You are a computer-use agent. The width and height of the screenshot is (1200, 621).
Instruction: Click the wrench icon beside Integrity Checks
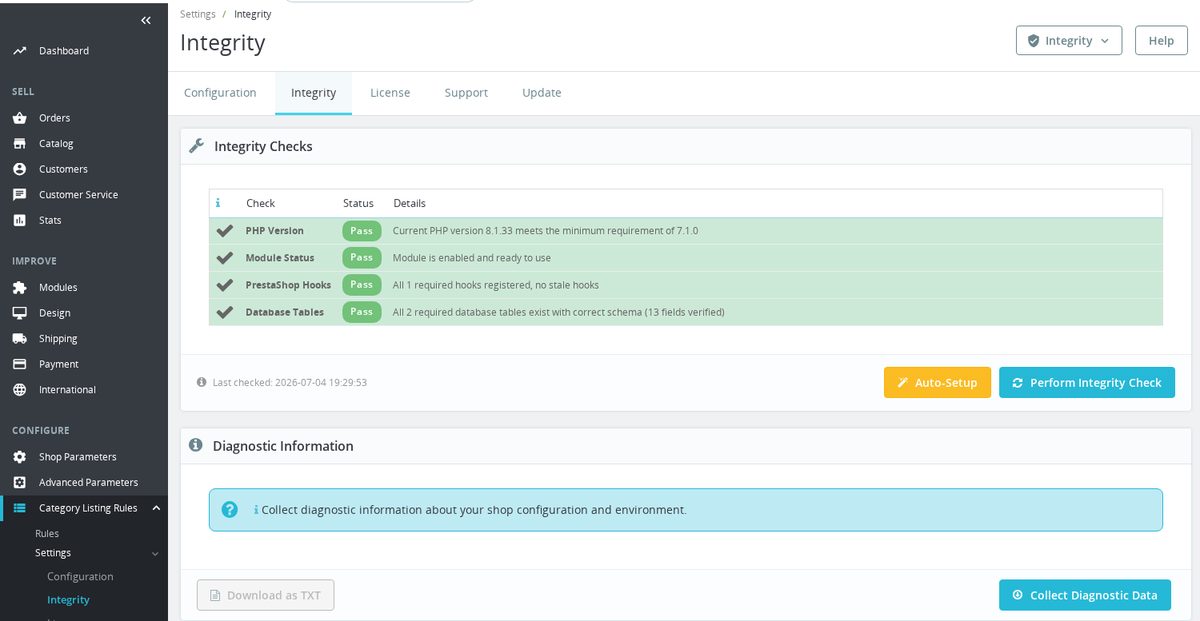click(x=197, y=145)
